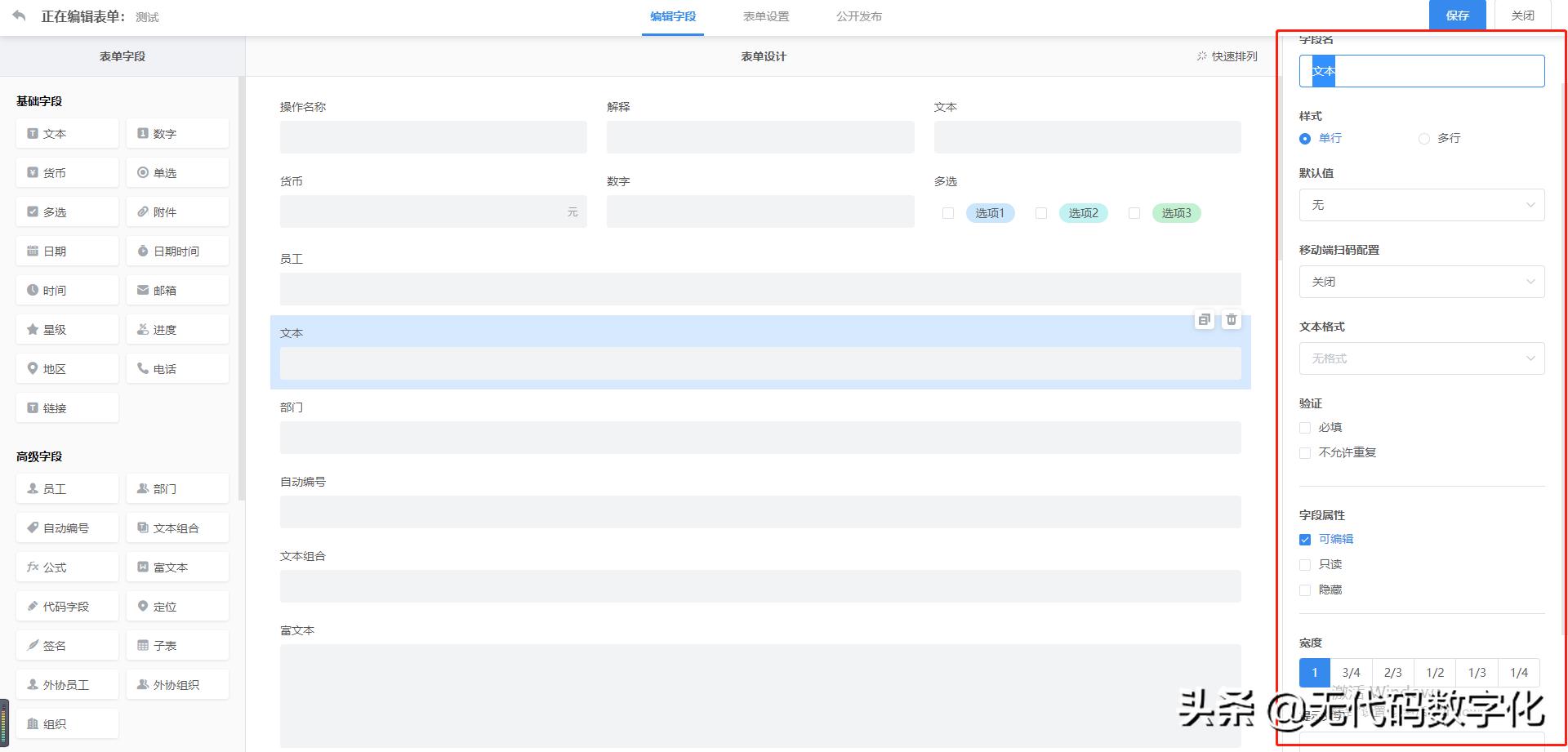Add a 数字 field from the 基础字段 palette

[177, 133]
